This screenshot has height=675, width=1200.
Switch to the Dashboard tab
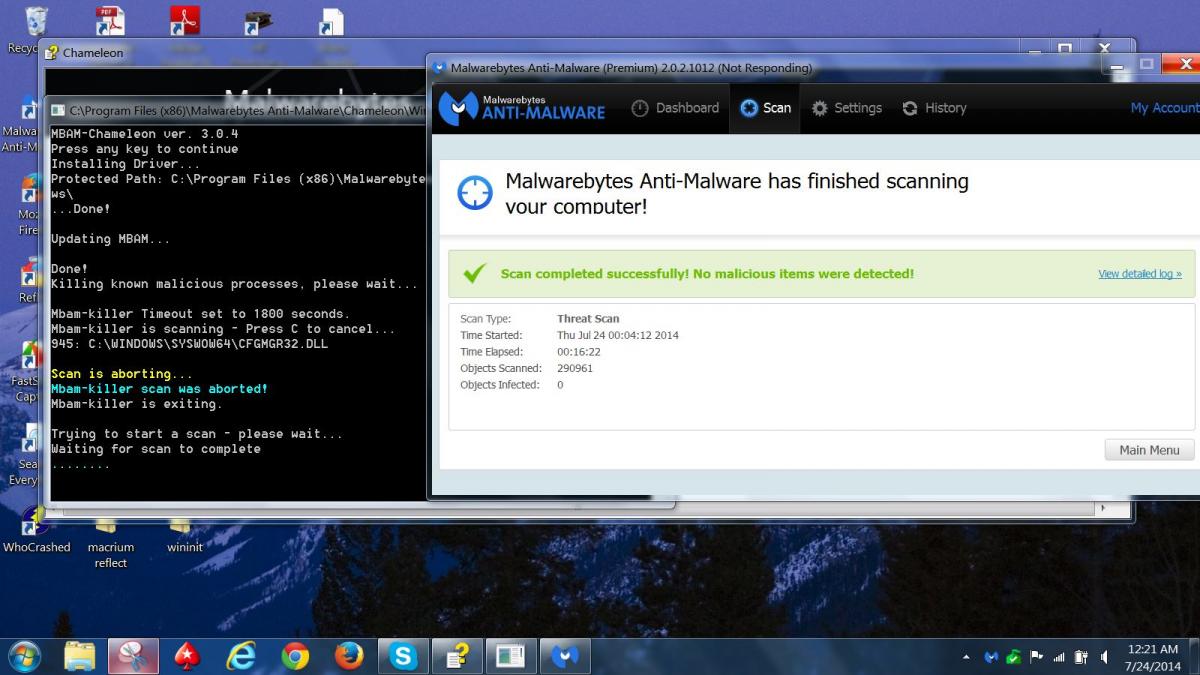tap(676, 108)
